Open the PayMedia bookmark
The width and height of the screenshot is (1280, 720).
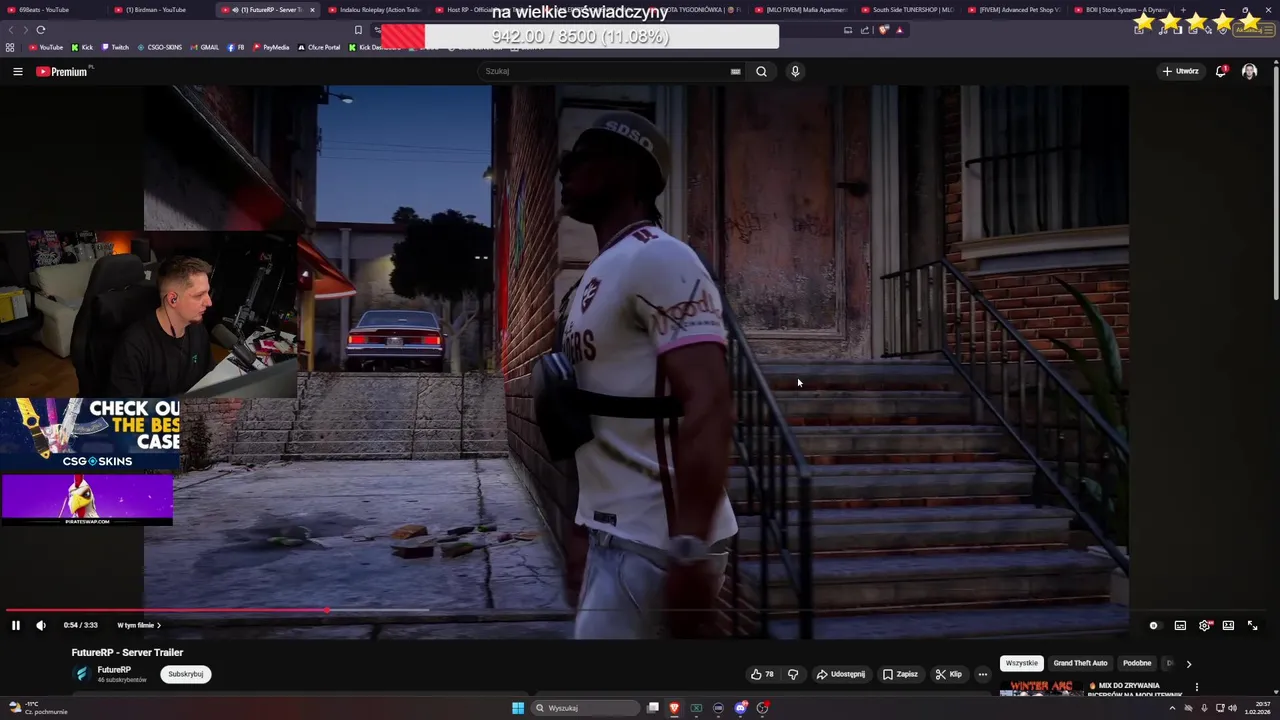point(271,47)
